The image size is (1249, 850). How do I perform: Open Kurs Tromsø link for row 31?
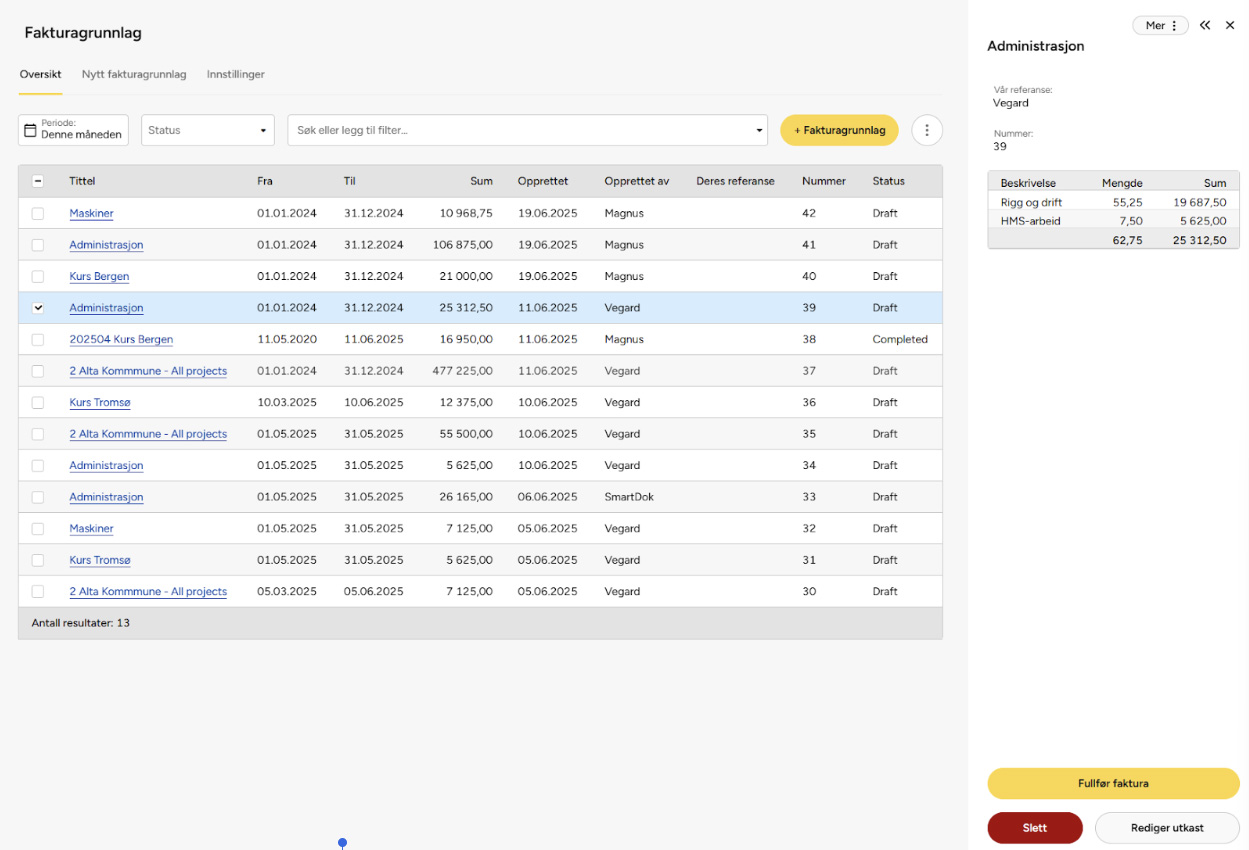pyautogui.click(x=100, y=560)
